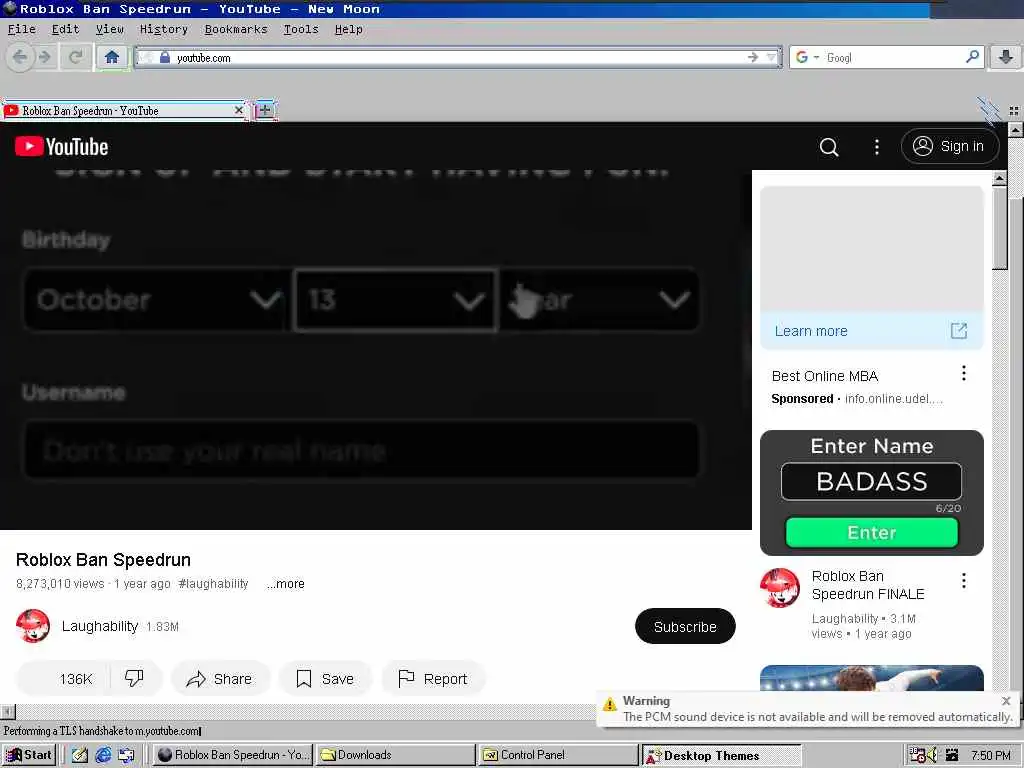1024x768 pixels.
Task: Click the youtube.com address field
Action: click(457, 57)
